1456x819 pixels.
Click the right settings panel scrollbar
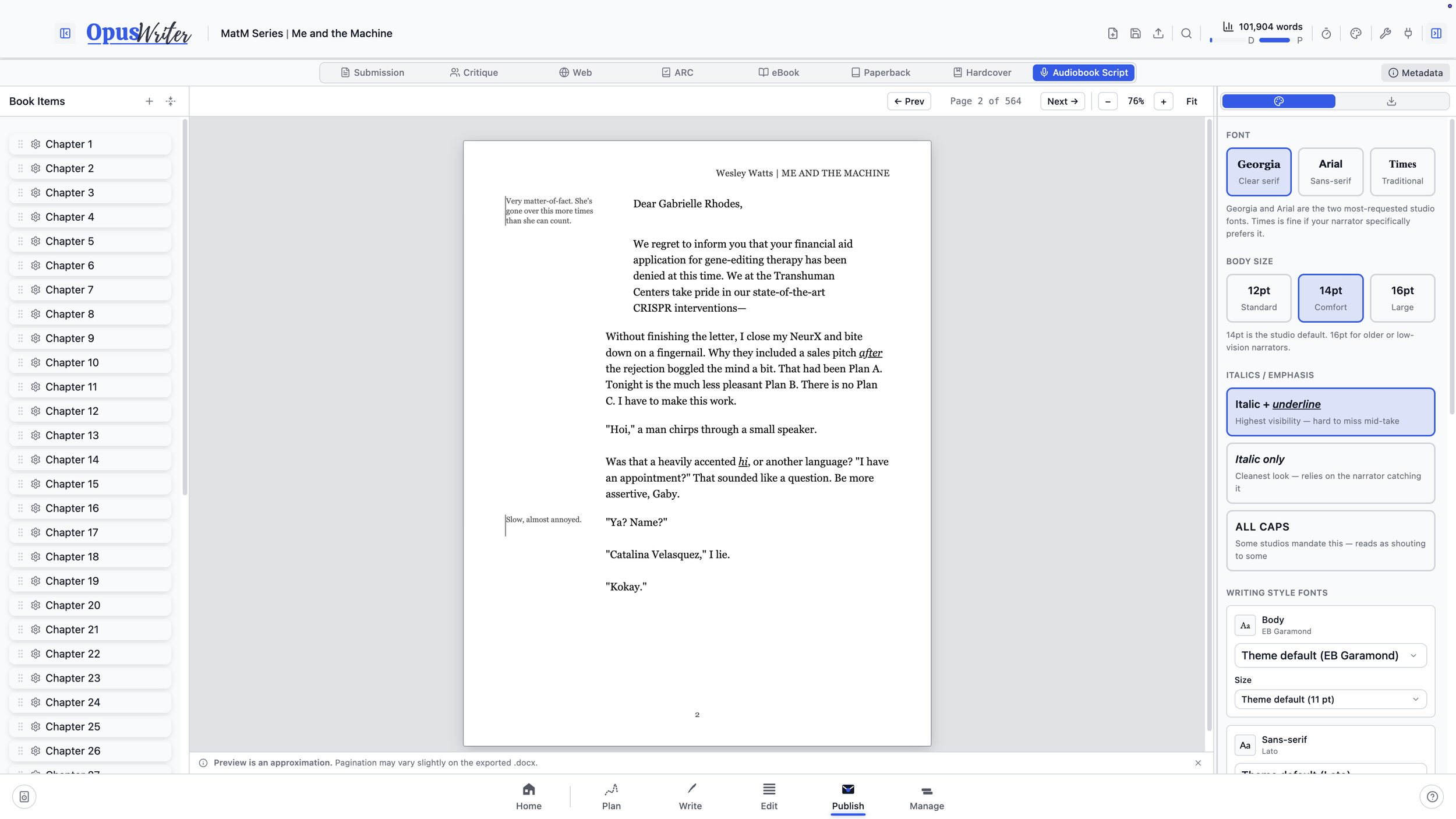click(x=1452, y=266)
